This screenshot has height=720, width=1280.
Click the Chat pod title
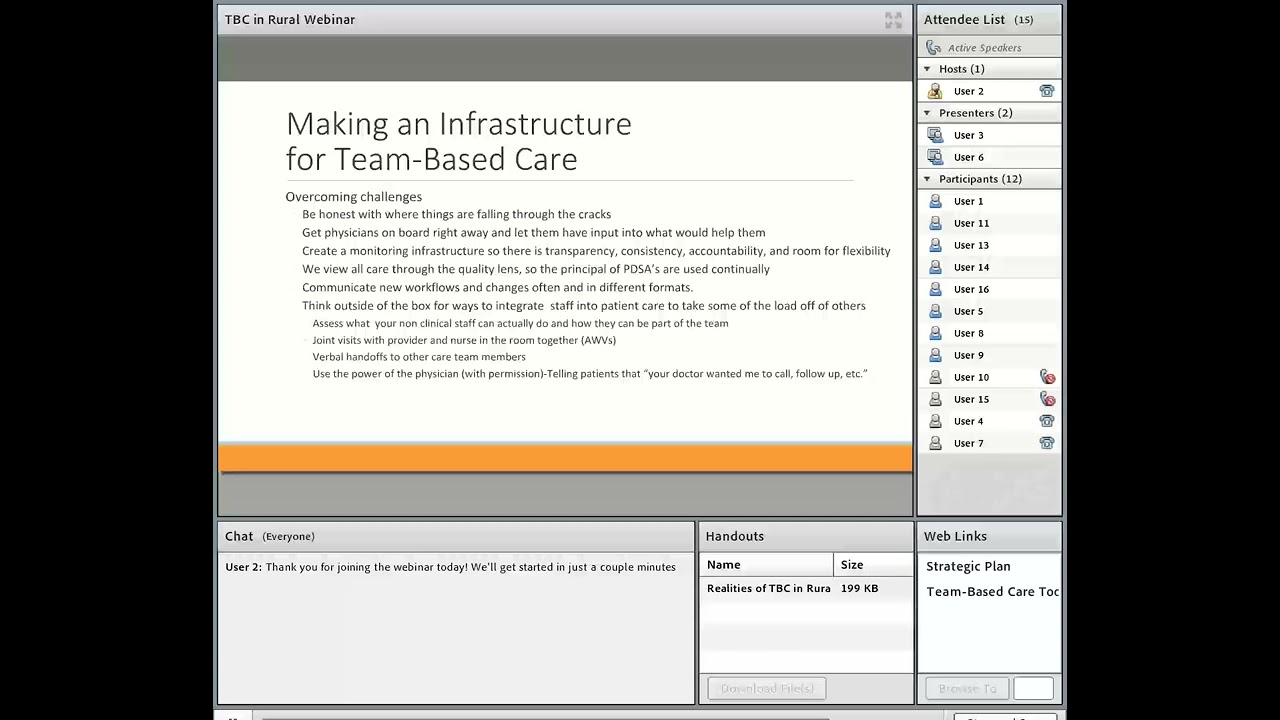[x=239, y=536]
